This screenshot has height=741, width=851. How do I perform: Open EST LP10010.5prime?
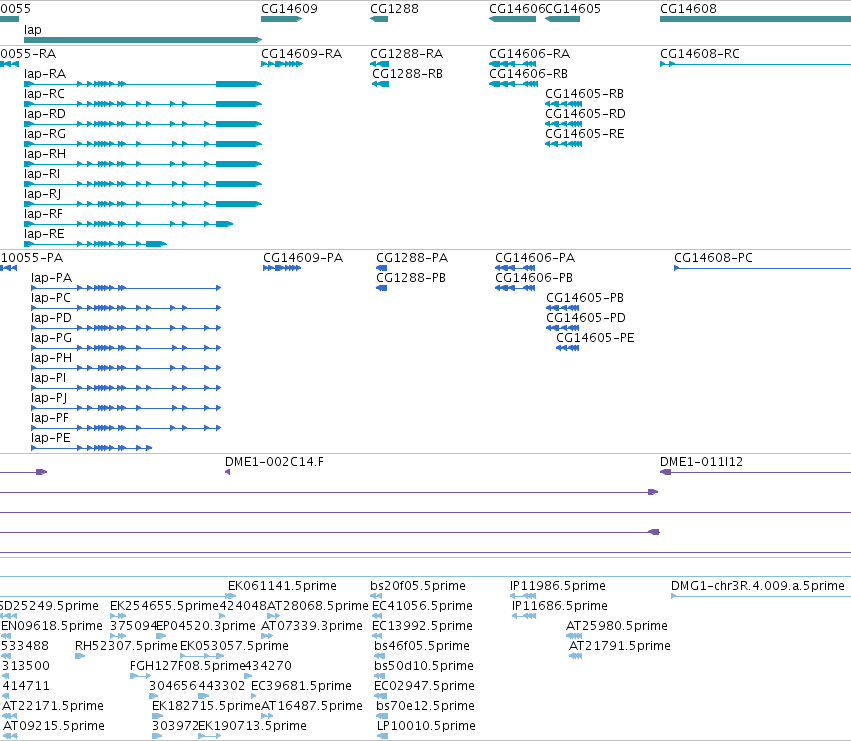(x=427, y=726)
